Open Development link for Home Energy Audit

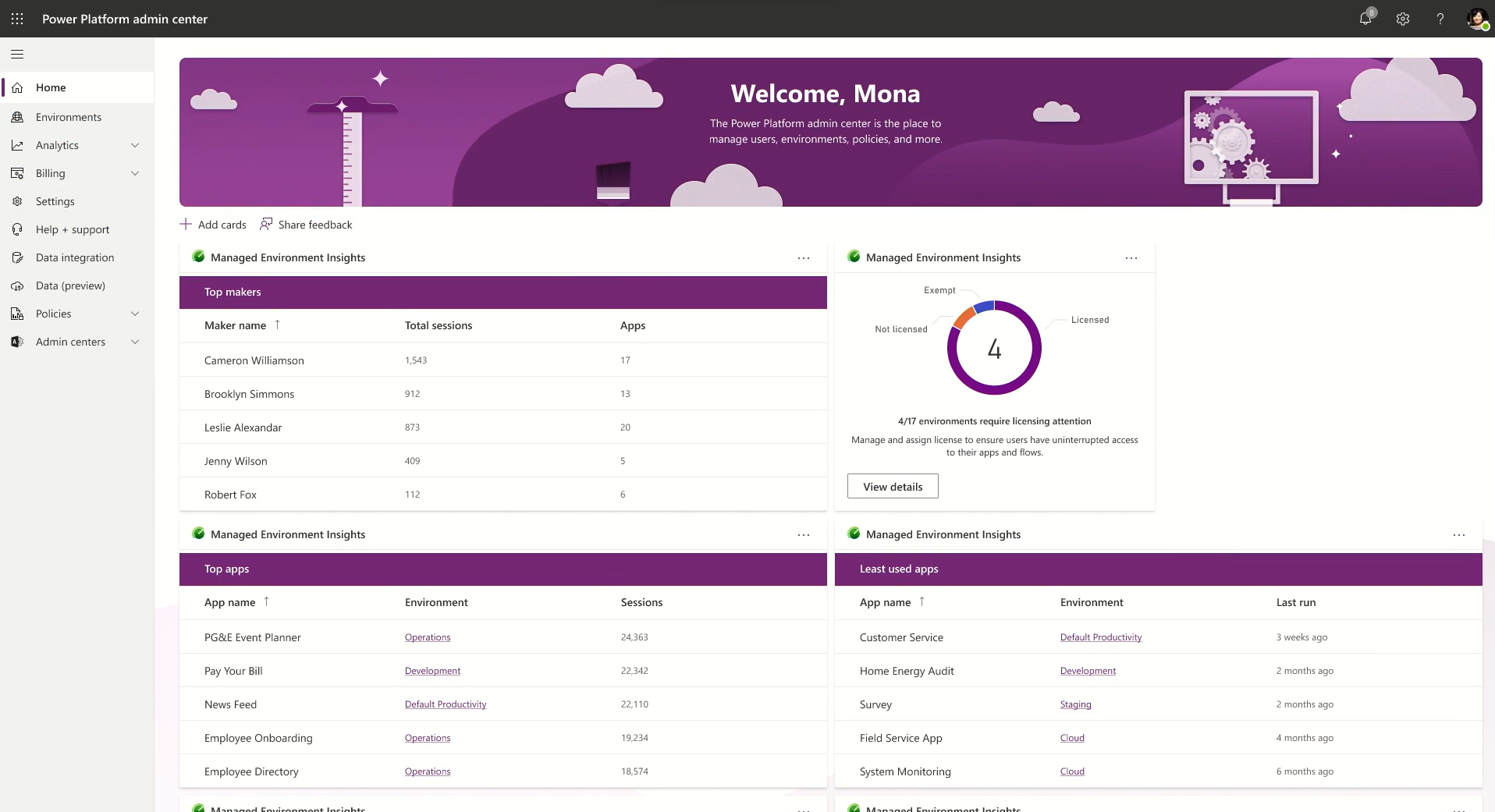tap(1088, 671)
